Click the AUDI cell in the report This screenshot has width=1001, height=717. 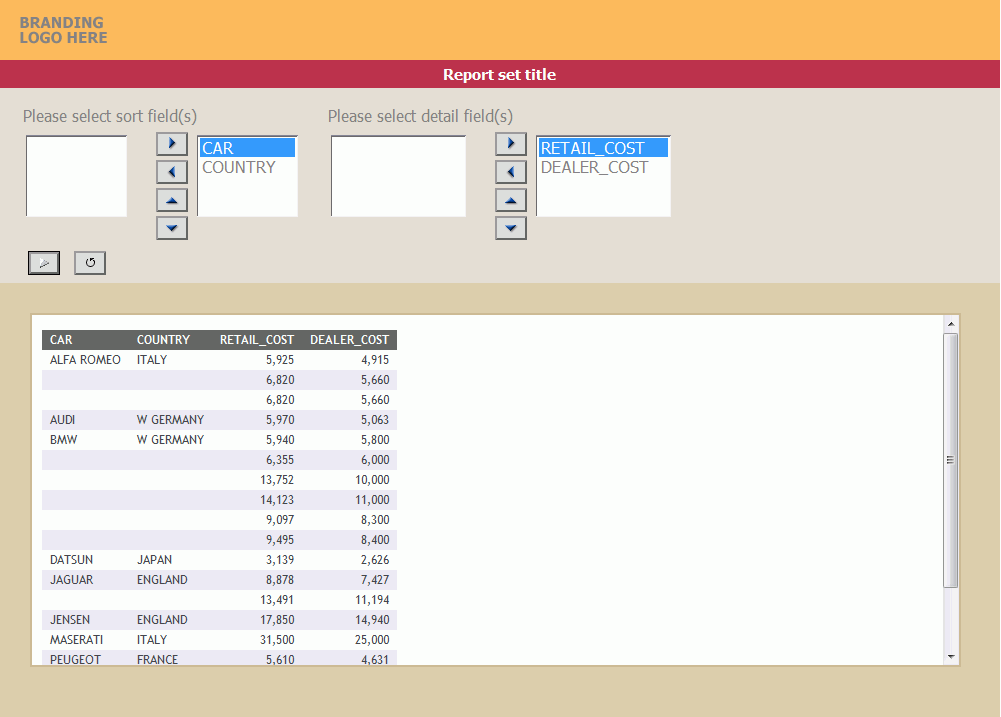tap(63, 419)
